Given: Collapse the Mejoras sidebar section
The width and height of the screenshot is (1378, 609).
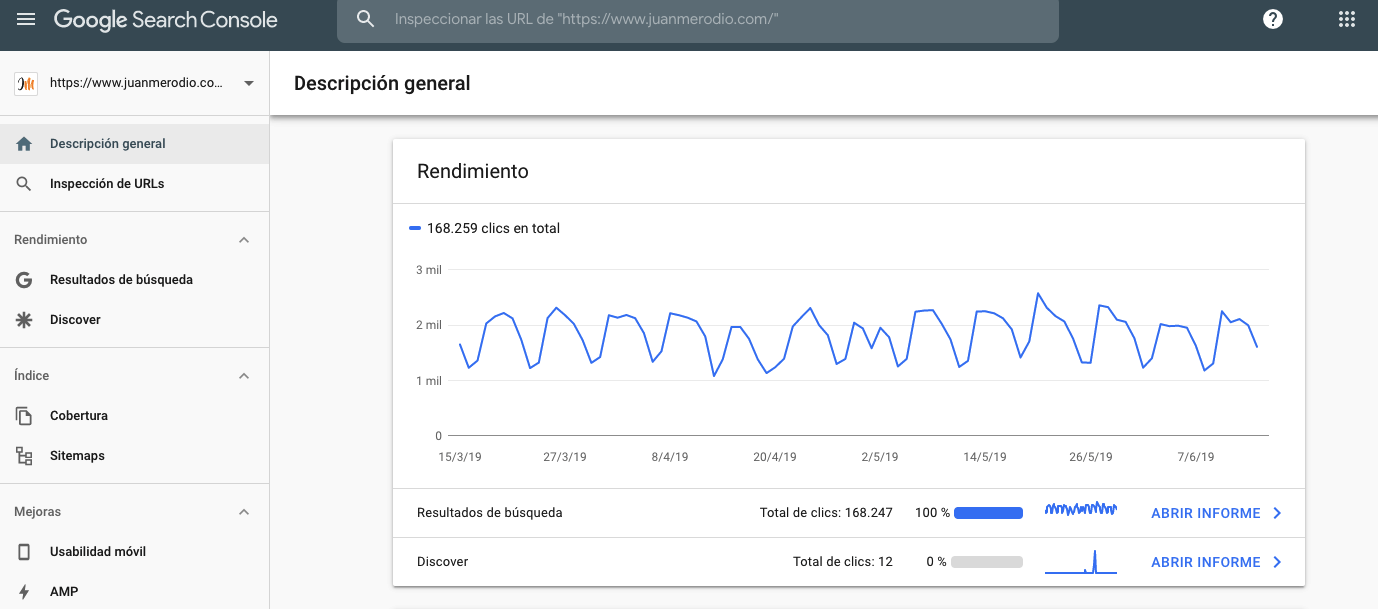Looking at the screenshot, I should pos(244,512).
